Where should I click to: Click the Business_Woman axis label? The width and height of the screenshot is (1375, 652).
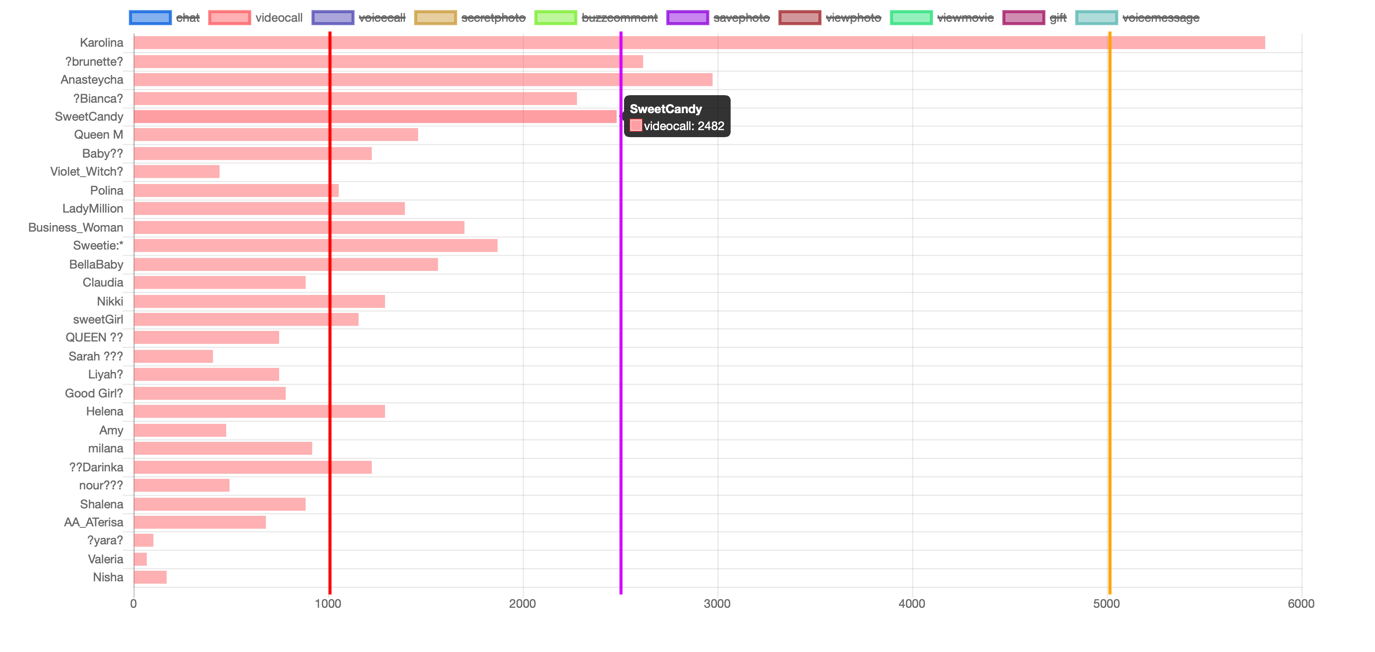point(76,228)
